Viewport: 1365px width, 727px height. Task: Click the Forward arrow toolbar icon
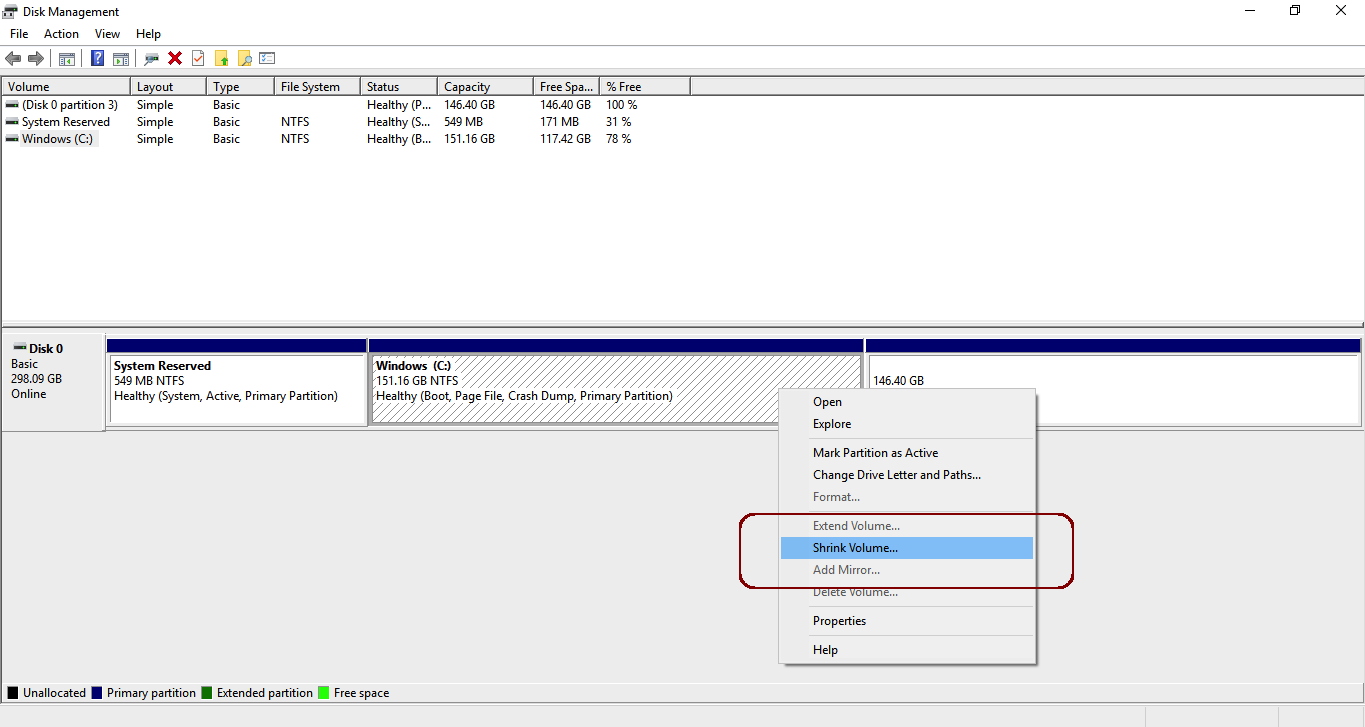[36, 58]
